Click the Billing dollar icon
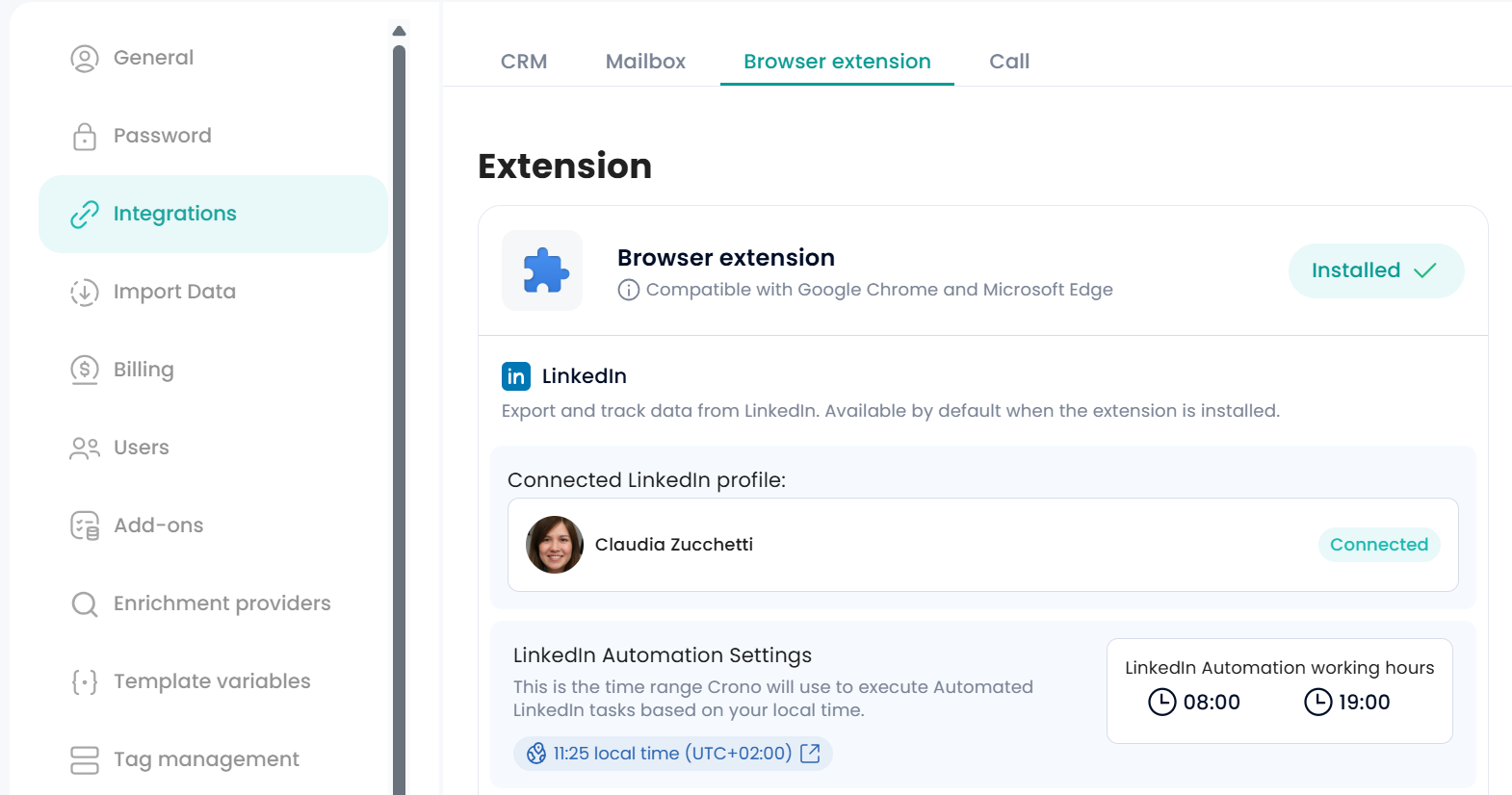Screen dimensions: 1512x795 click(85, 370)
